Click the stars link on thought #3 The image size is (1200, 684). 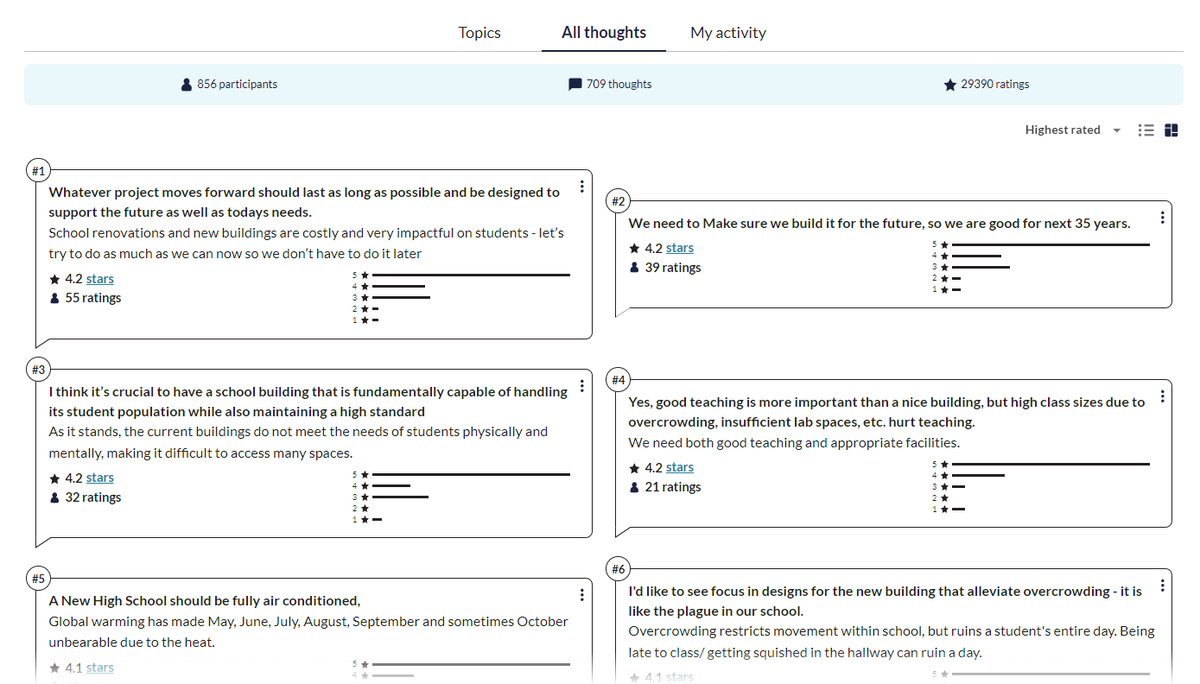(x=100, y=478)
